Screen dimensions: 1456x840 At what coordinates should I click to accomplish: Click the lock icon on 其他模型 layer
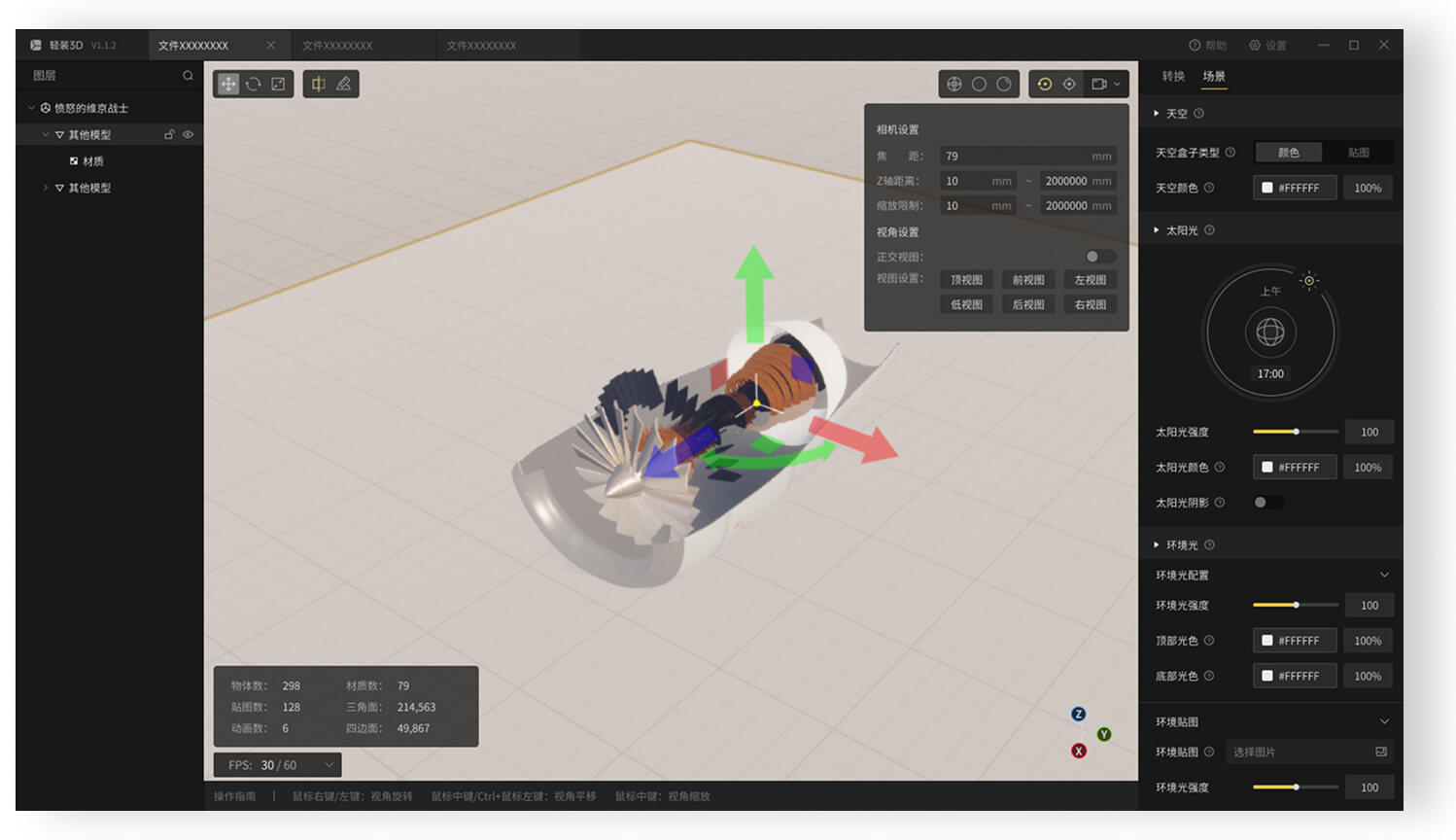[x=169, y=135]
